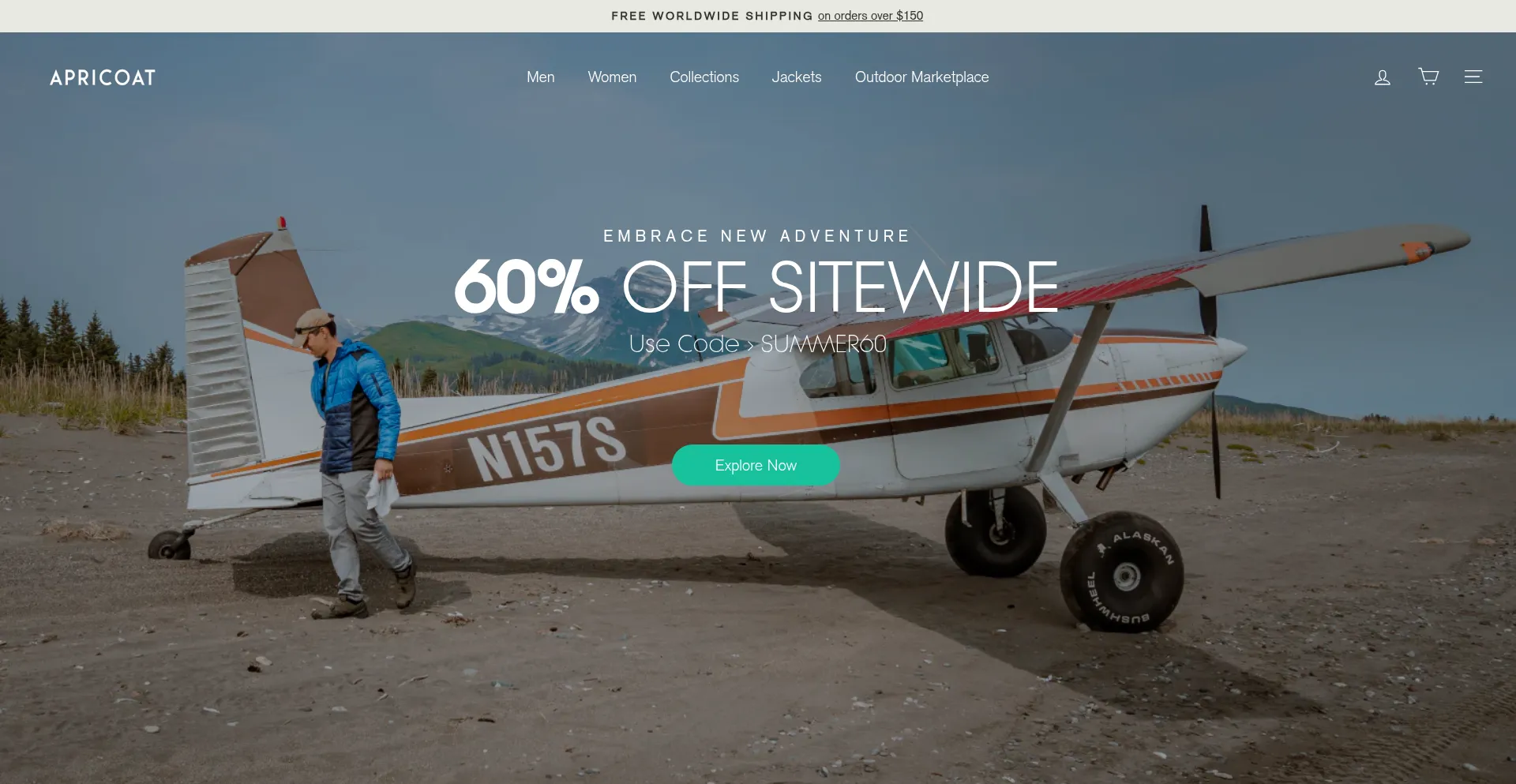Open the hamburger menu icon
This screenshot has width=1516, height=784.
click(x=1473, y=77)
